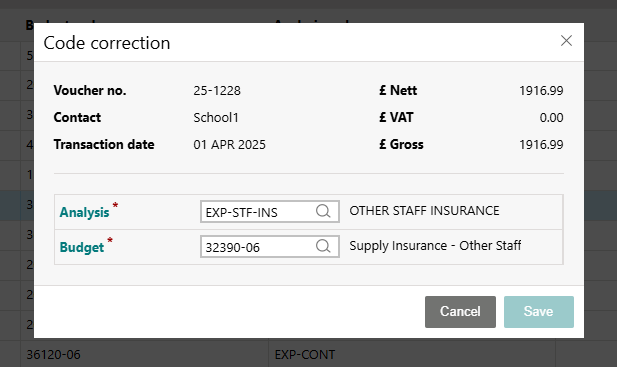Select transaction date 01 APR 2025

pyautogui.click(x=229, y=144)
